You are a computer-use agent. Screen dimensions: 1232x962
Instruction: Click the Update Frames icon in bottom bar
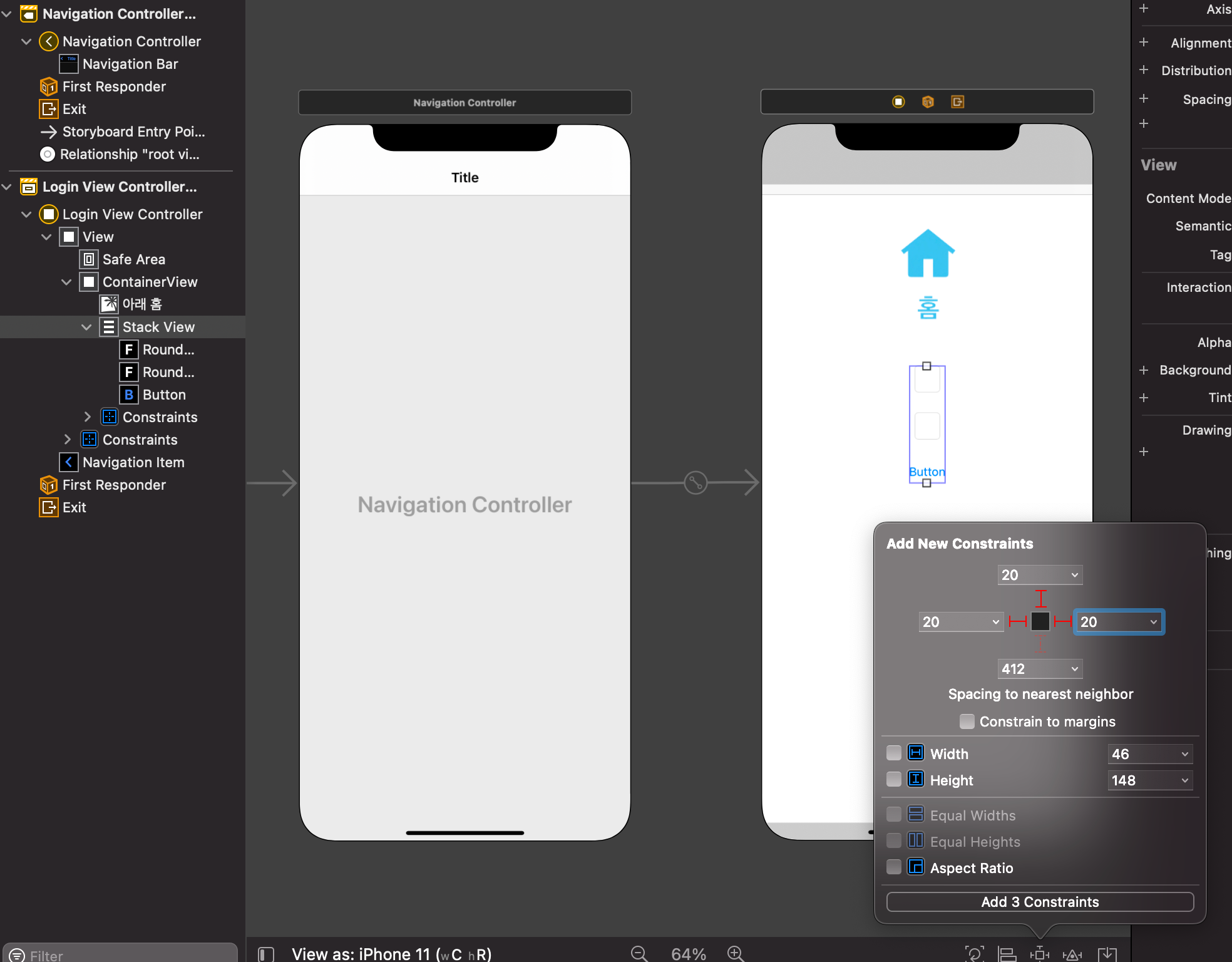click(975, 953)
